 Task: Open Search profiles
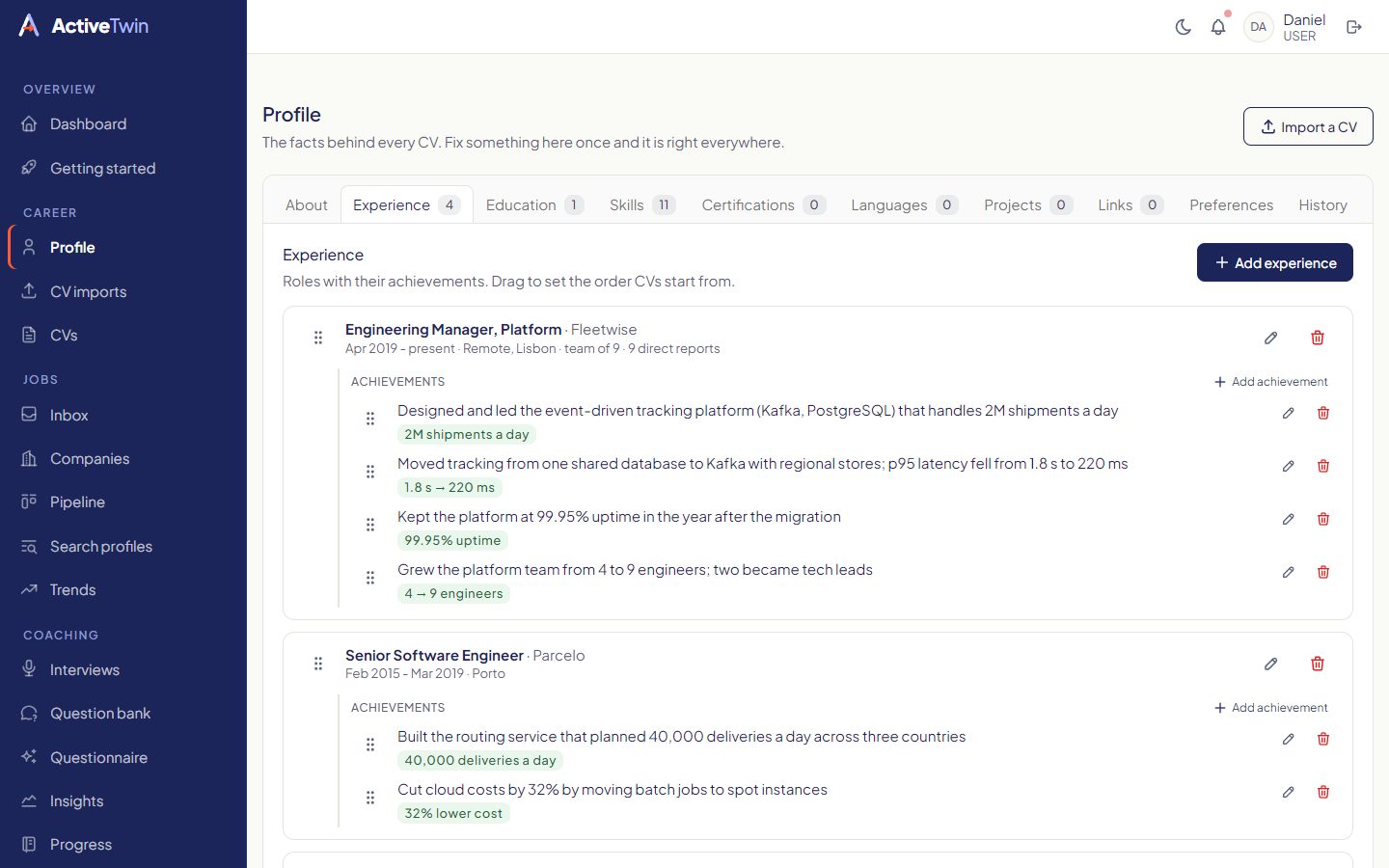pyautogui.click(x=123, y=546)
